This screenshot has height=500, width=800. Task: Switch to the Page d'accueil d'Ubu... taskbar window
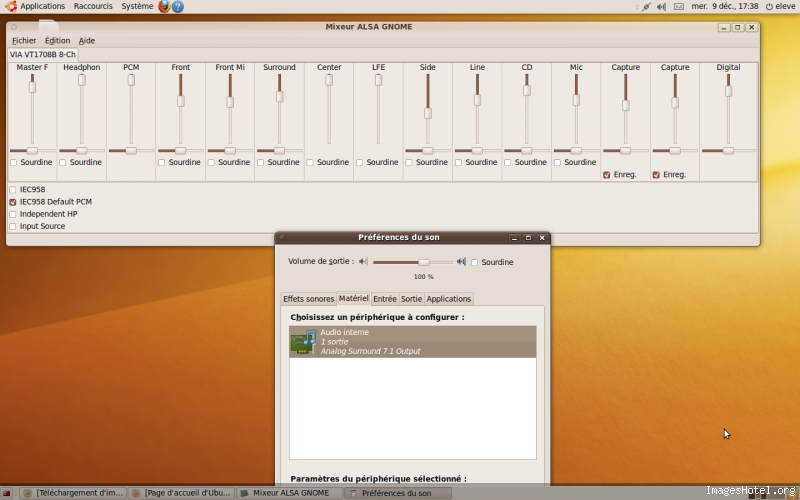click(x=181, y=493)
